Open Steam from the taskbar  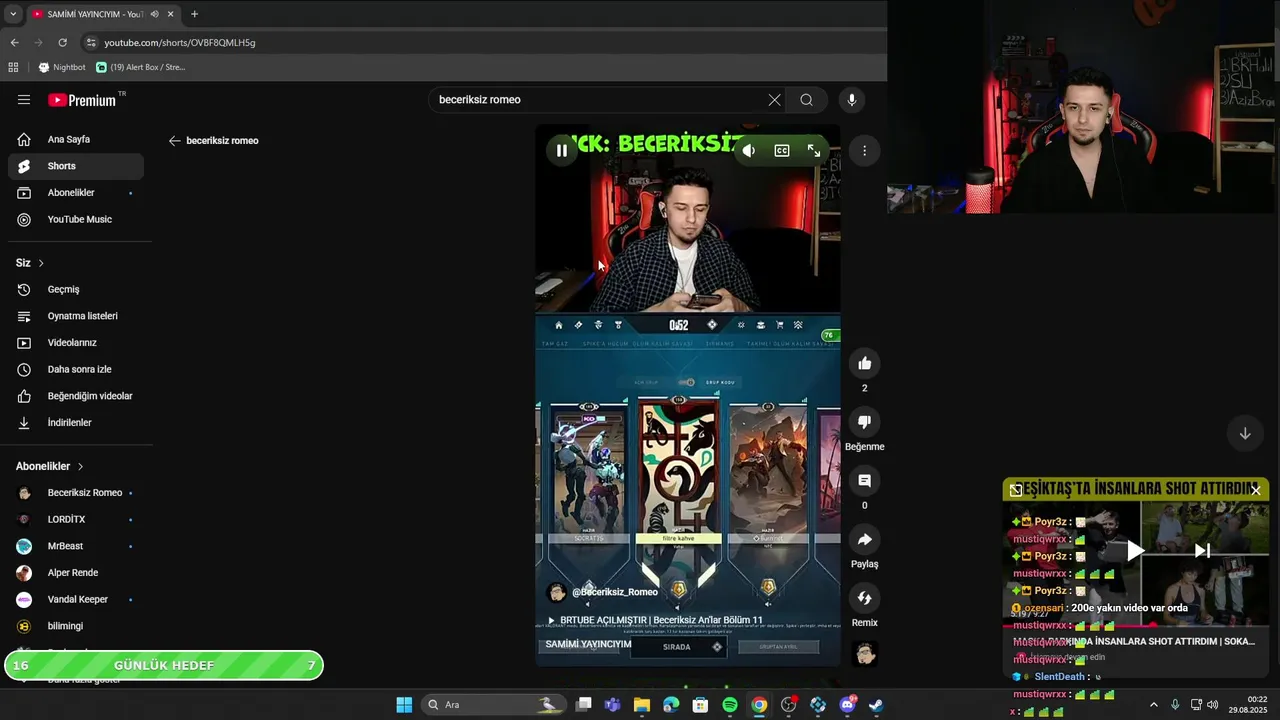(x=876, y=705)
